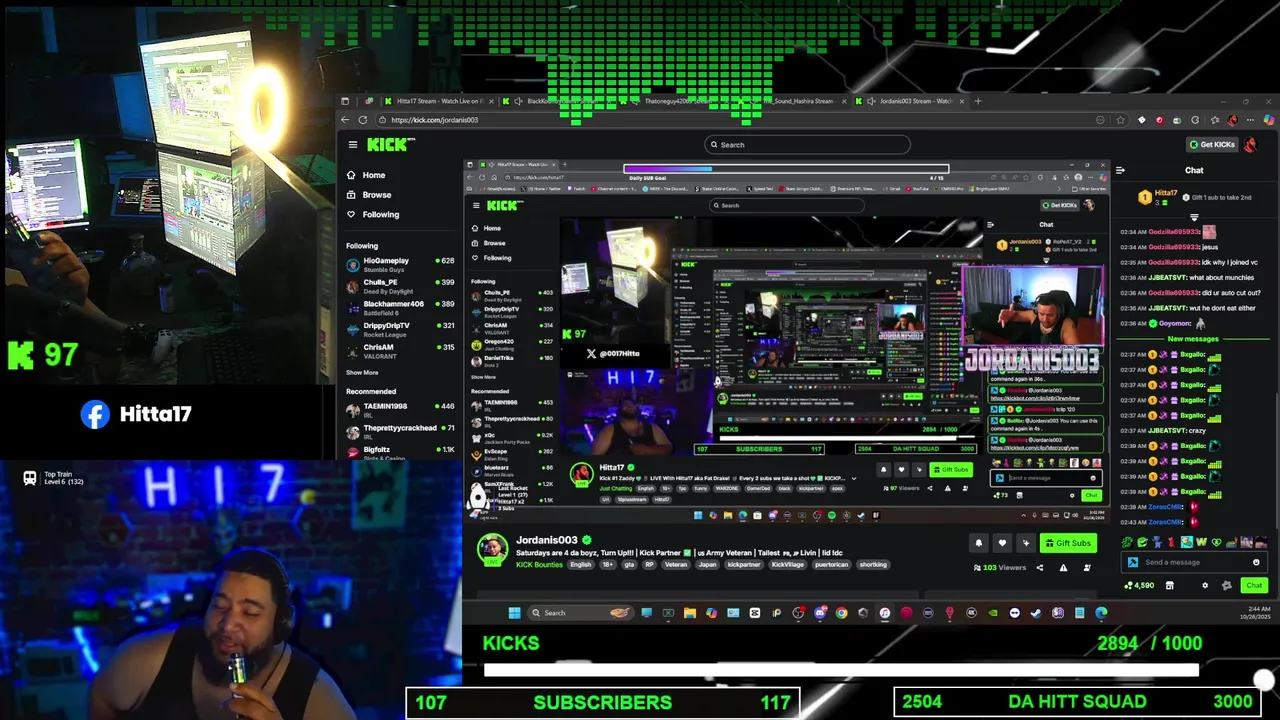1280x720 pixels.
Task: Open HioGameplay channel in Following list
Action: (x=400, y=264)
